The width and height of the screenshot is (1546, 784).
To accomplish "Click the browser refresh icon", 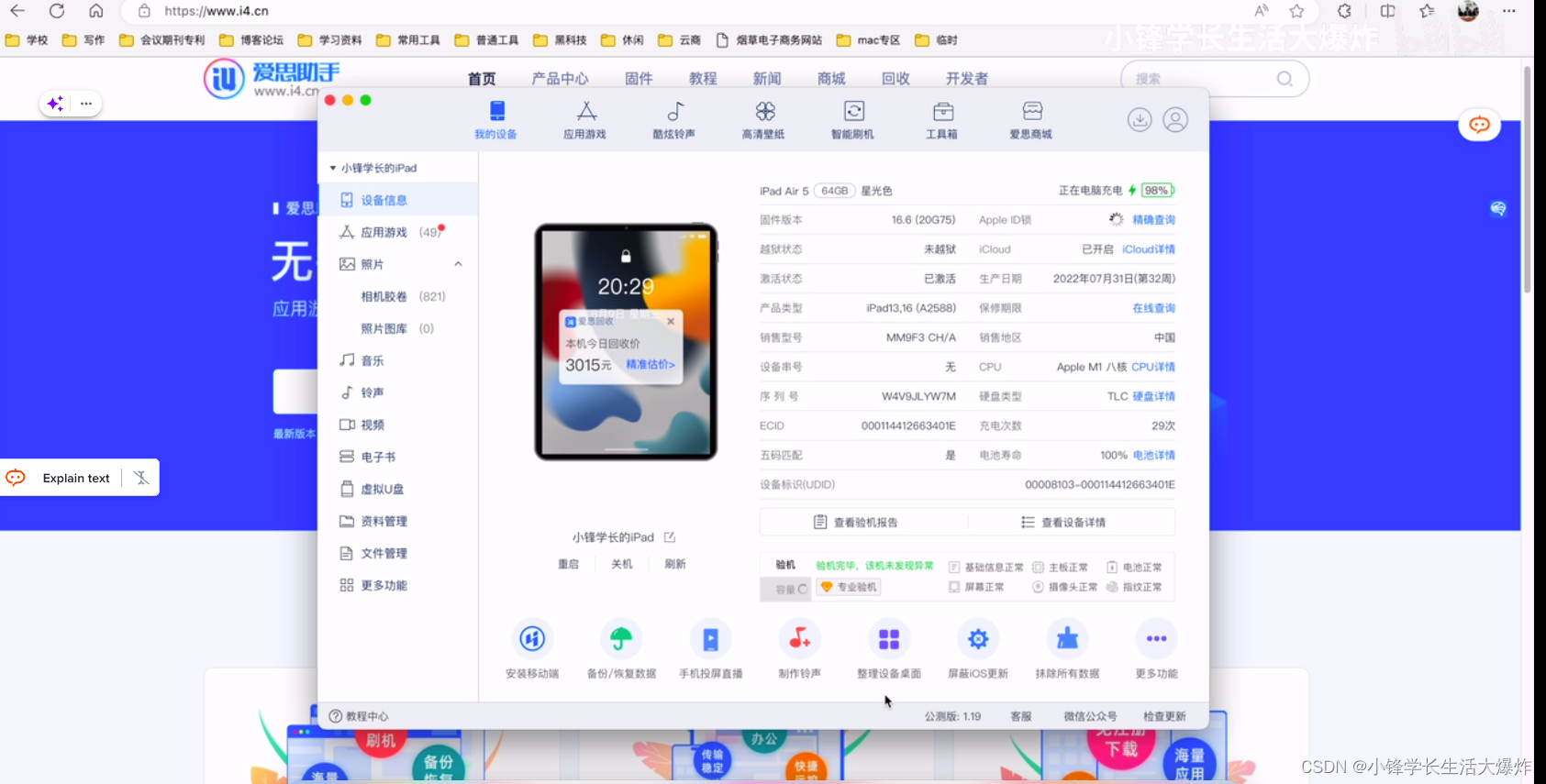I will point(57,11).
